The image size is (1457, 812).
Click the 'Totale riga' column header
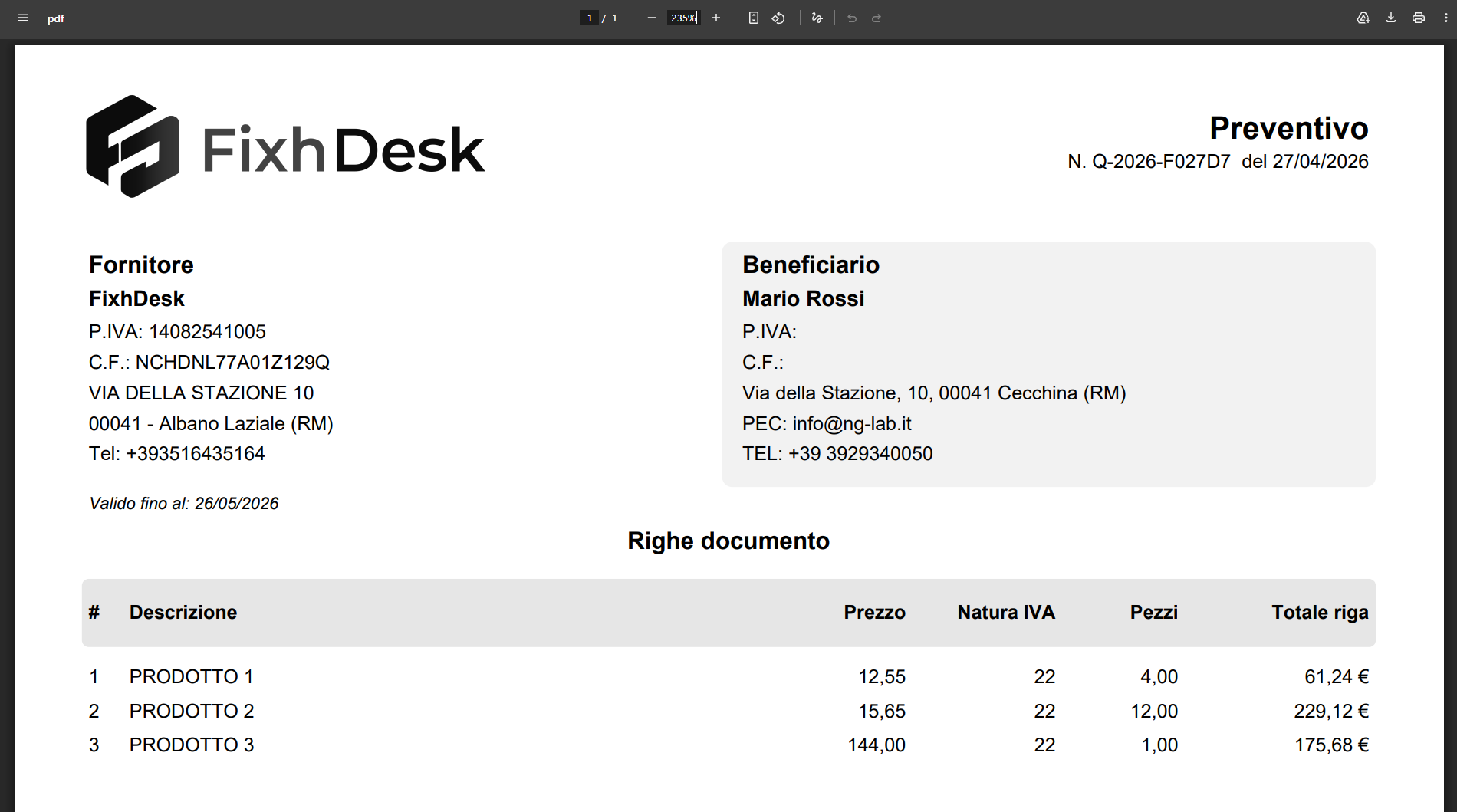click(1320, 613)
